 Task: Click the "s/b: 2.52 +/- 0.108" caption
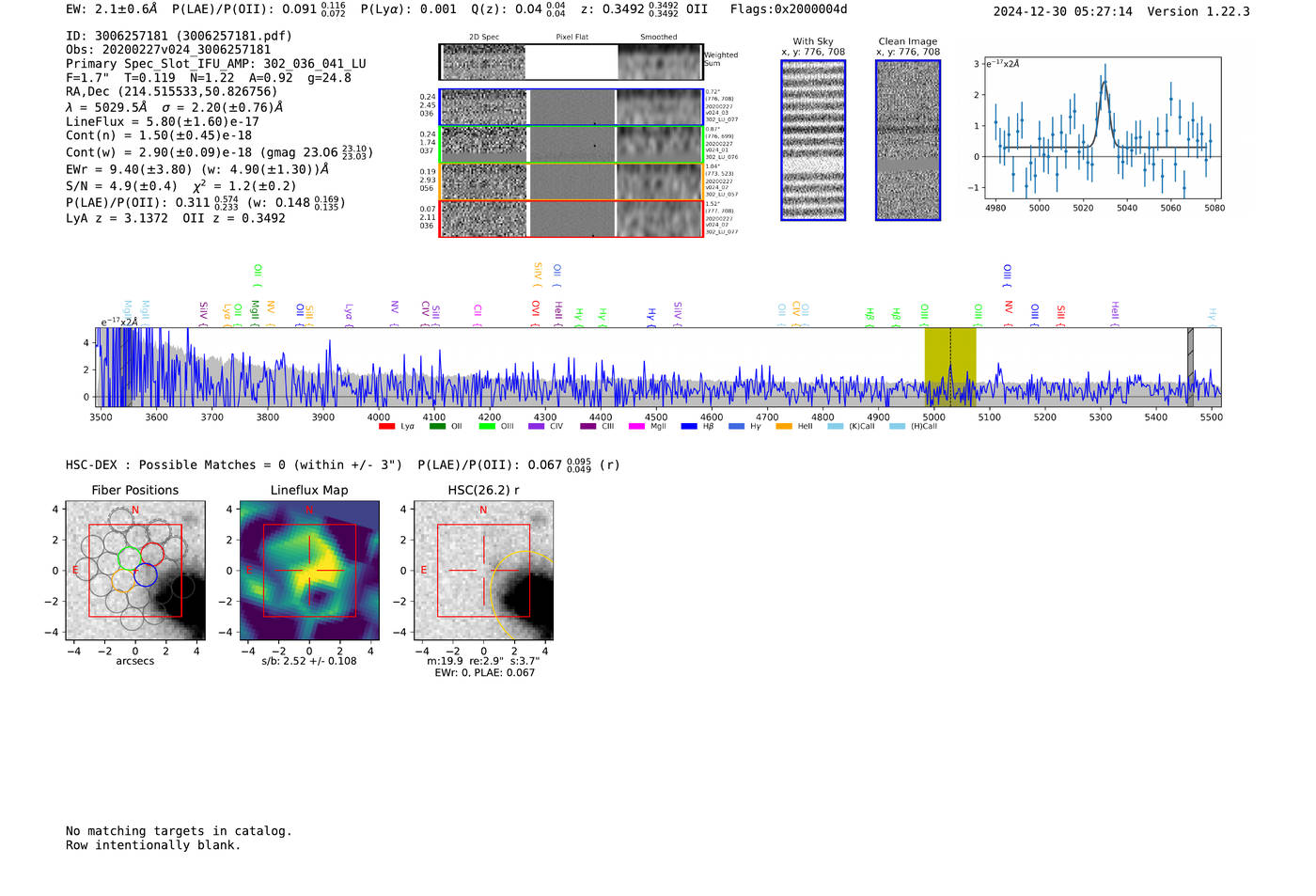pos(309,661)
